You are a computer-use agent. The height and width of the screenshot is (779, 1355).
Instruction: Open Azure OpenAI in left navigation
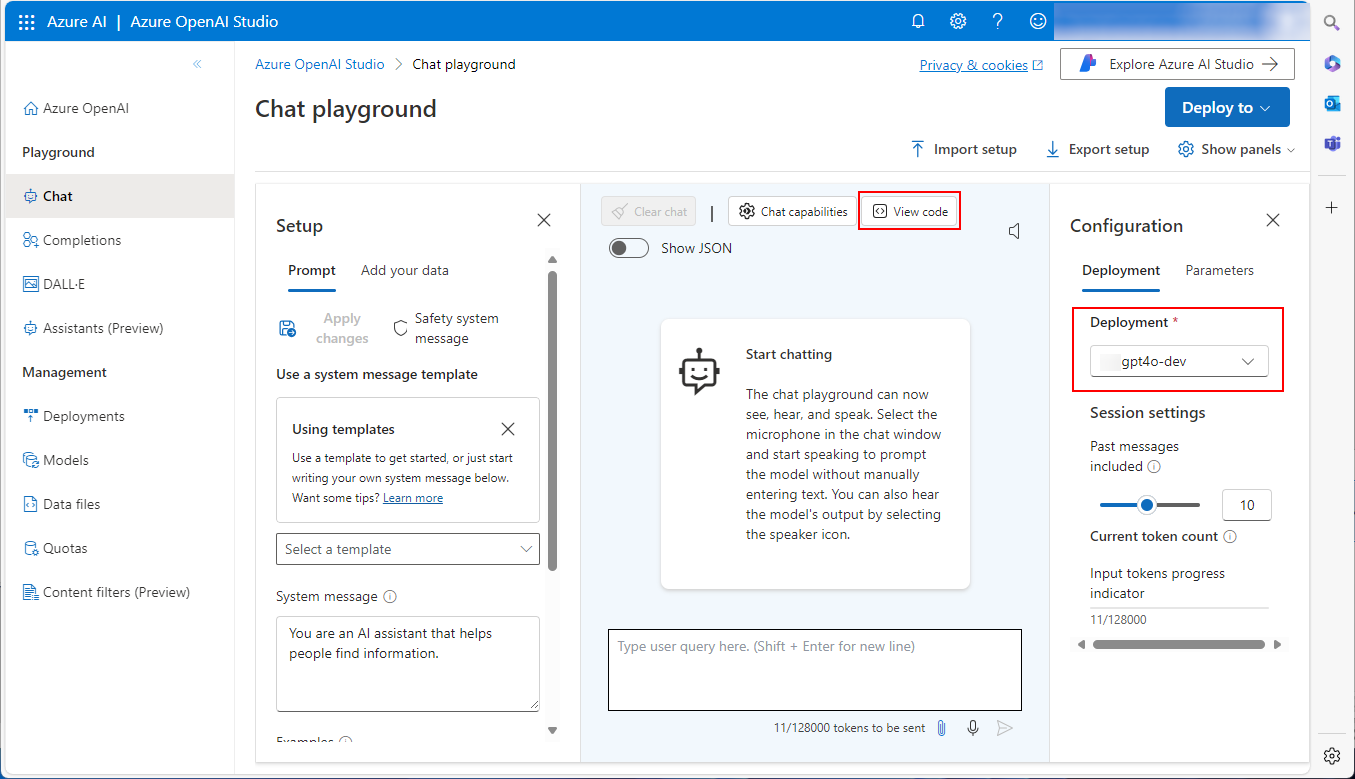click(x=120, y=108)
